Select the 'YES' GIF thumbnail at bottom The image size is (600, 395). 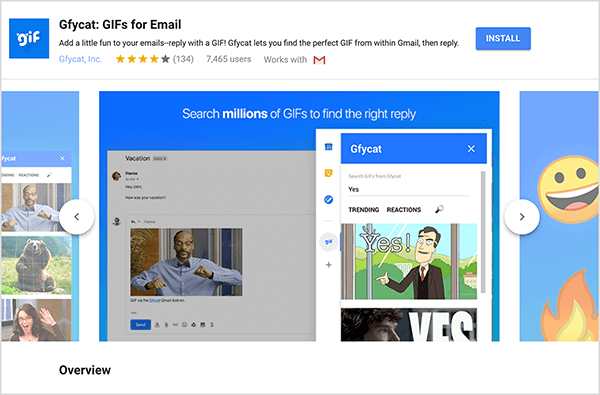pyautogui.click(x=409, y=325)
